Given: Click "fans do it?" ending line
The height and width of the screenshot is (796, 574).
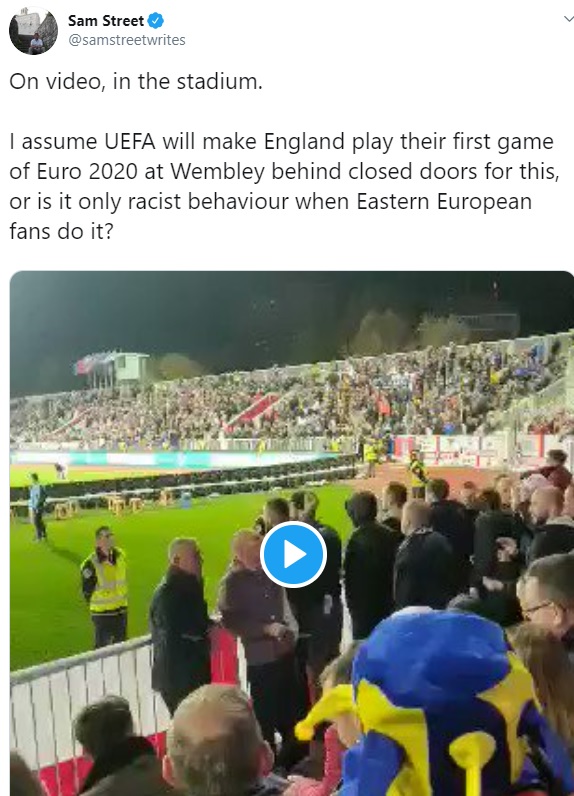Looking at the screenshot, I should [61, 231].
